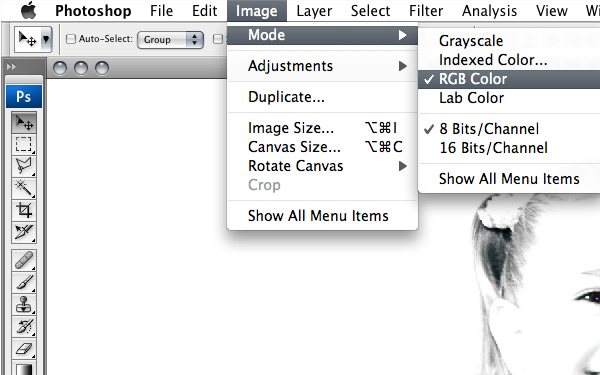Select 8 Bits/Channel depth

tap(509, 129)
